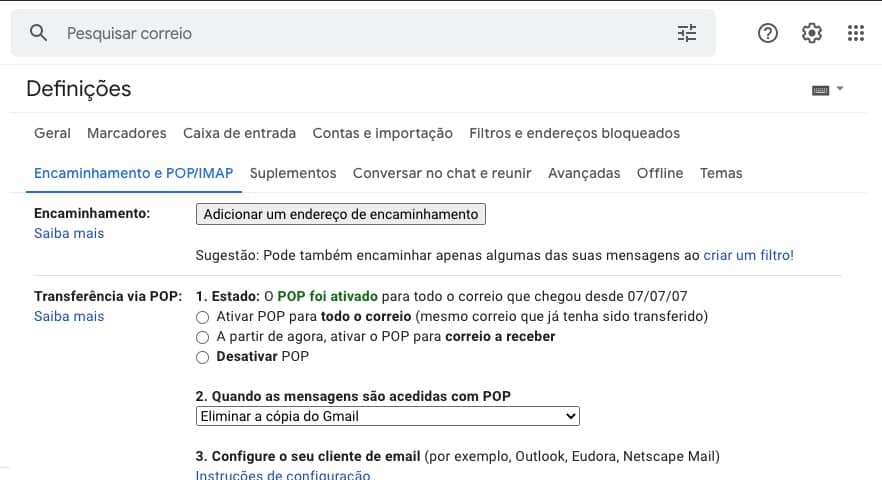The width and height of the screenshot is (882, 480).
Task: Select Ativar POP para todo o correio
Action: coord(203,316)
